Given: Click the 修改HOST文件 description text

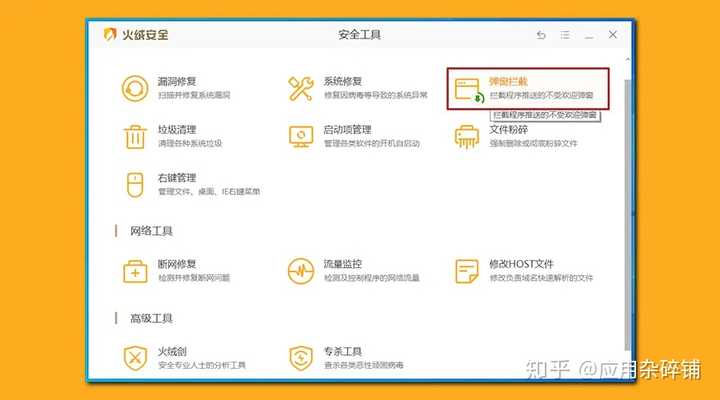Looking at the screenshot, I should [x=541, y=278].
